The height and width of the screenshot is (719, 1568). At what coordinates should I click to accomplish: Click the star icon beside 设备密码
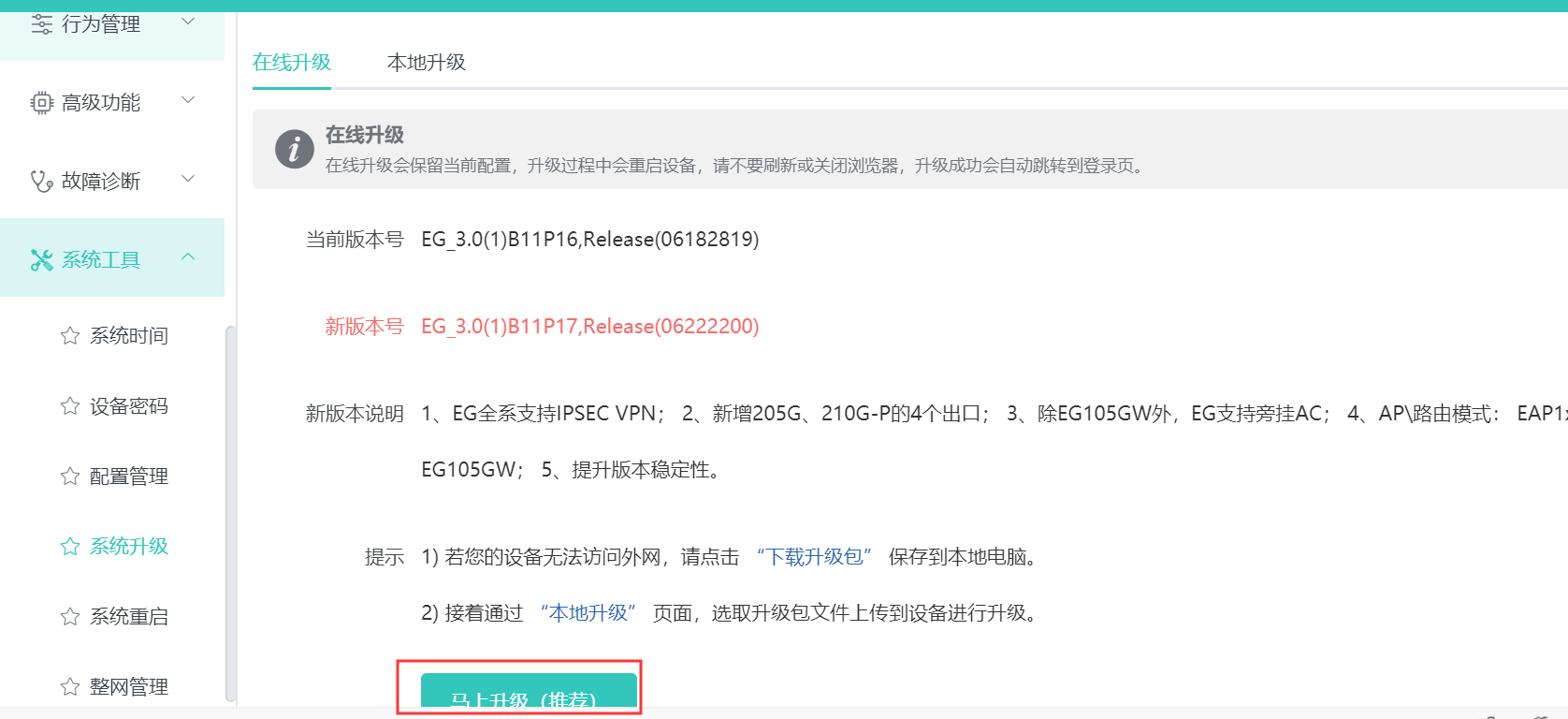pos(70,405)
